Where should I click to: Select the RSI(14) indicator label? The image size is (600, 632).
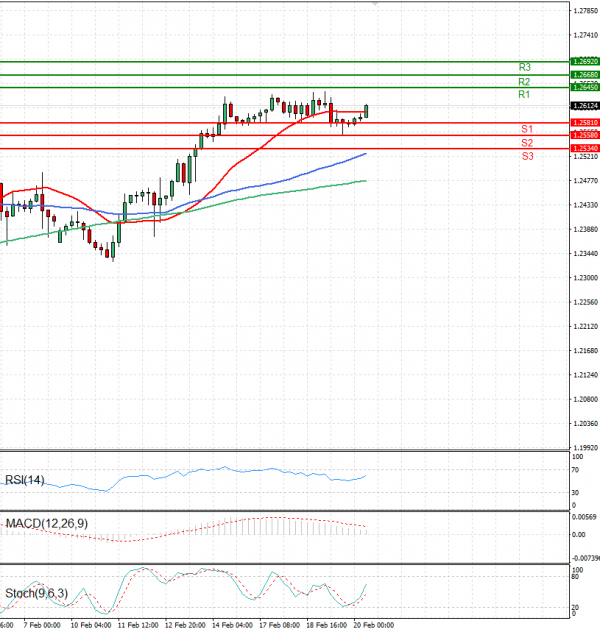pyautogui.click(x=25, y=480)
